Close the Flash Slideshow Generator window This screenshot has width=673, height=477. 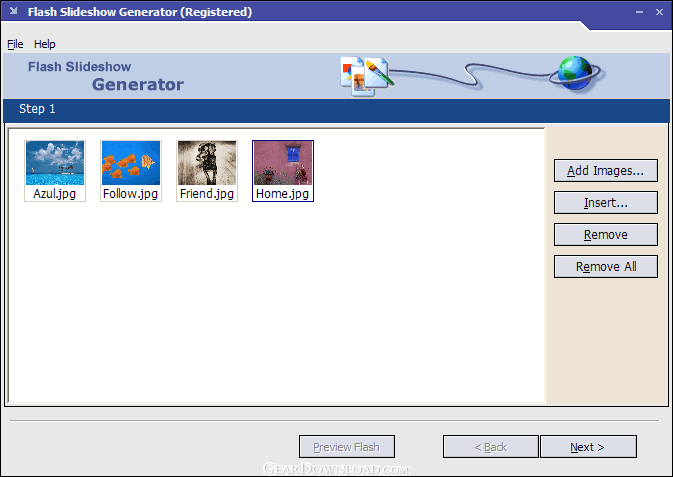[x=659, y=12]
